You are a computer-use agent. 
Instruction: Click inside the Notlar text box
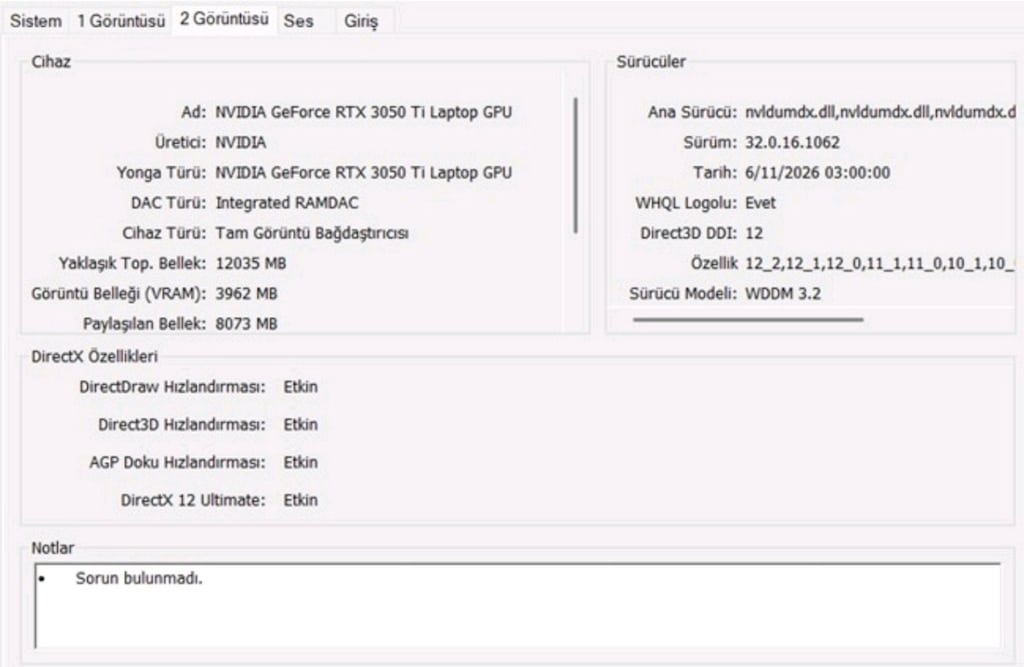point(517,605)
